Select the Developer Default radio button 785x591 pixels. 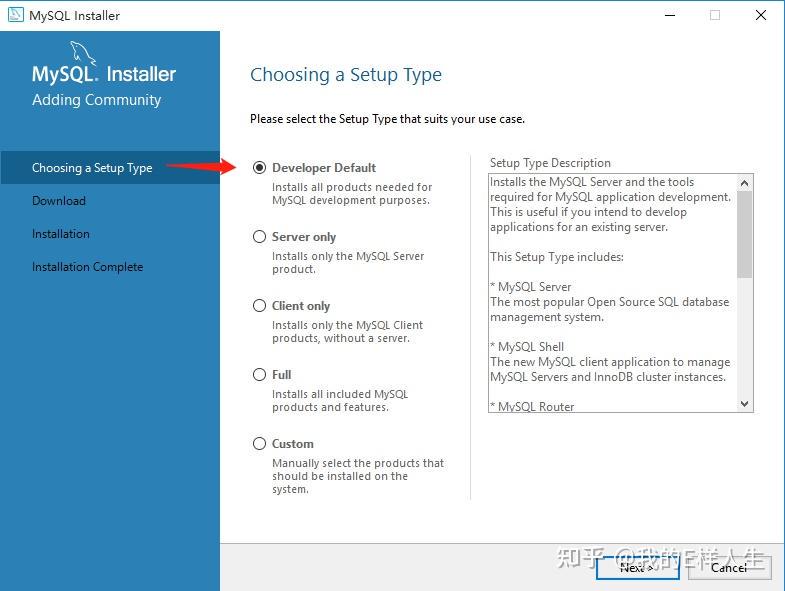259,167
